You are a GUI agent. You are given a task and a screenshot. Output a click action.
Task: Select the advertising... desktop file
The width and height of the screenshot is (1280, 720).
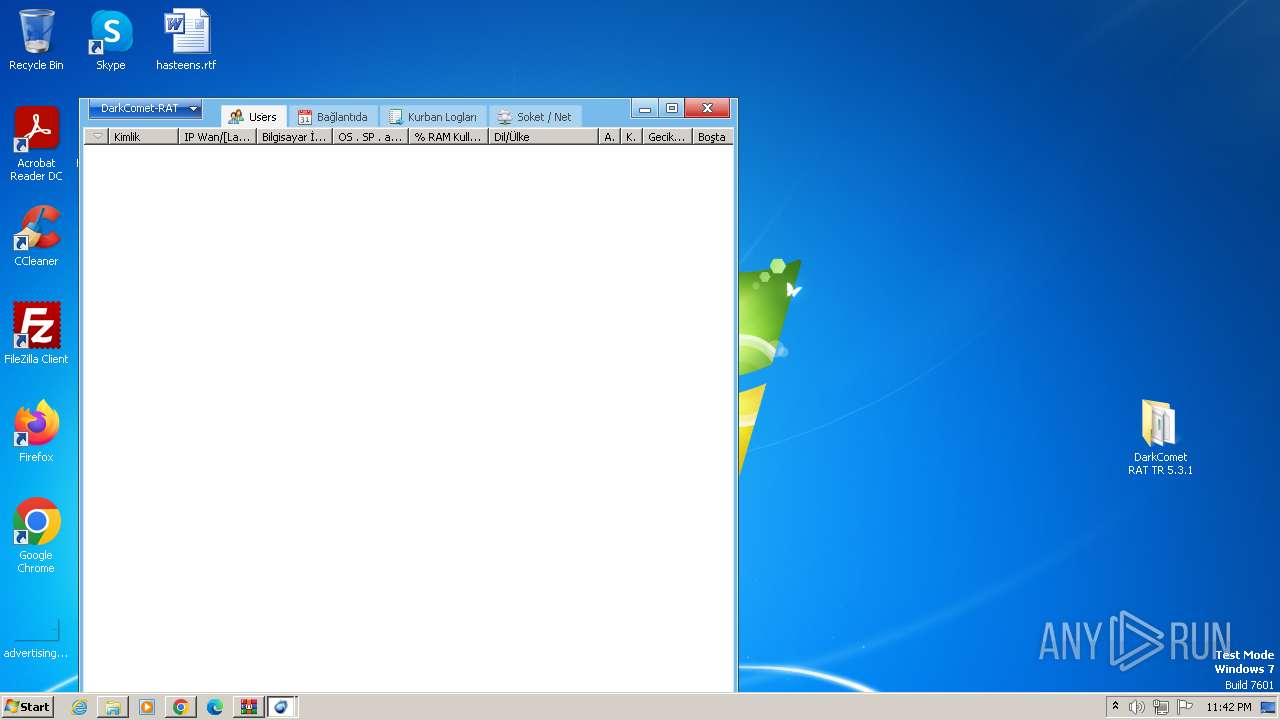click(36, 638)
